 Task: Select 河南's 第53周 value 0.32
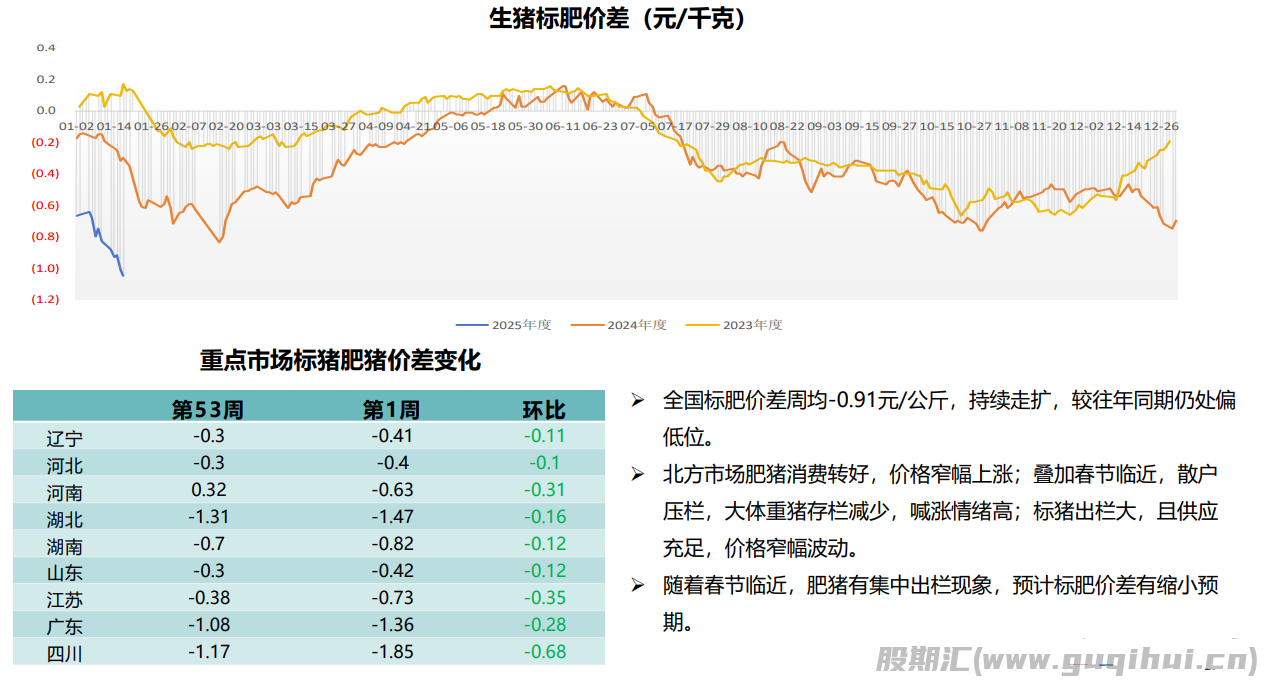pos(209,490)
